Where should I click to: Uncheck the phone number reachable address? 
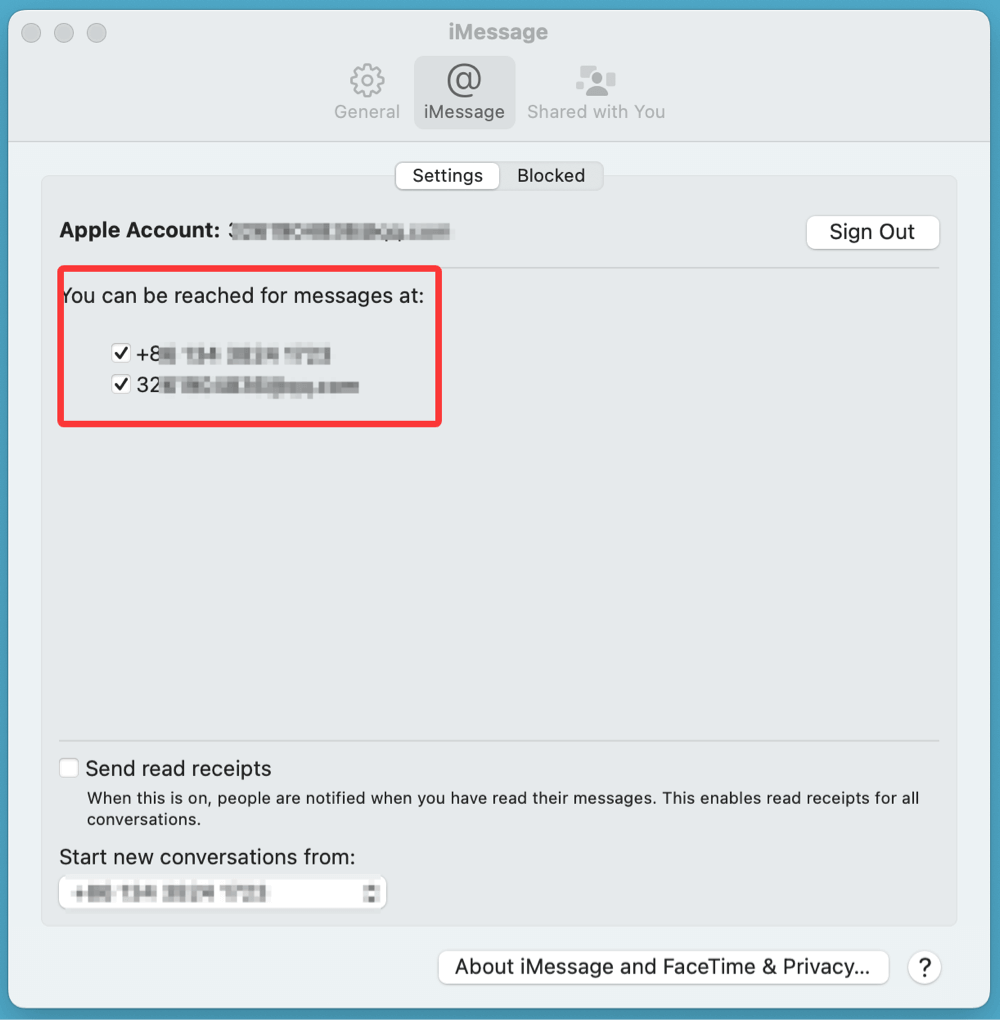tap(120, 352)
